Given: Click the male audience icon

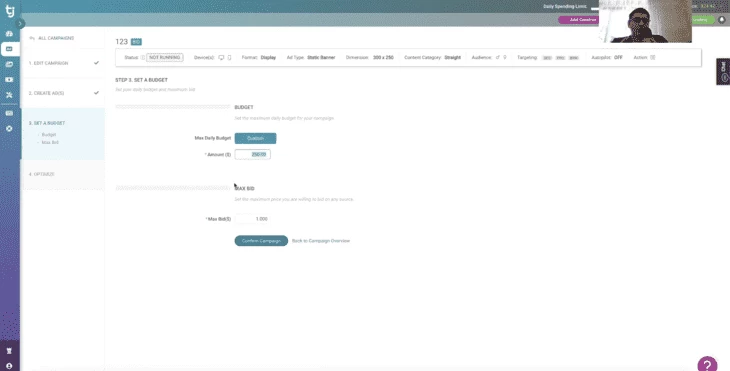Looking at the screenshot, I should tap(497, 58).
